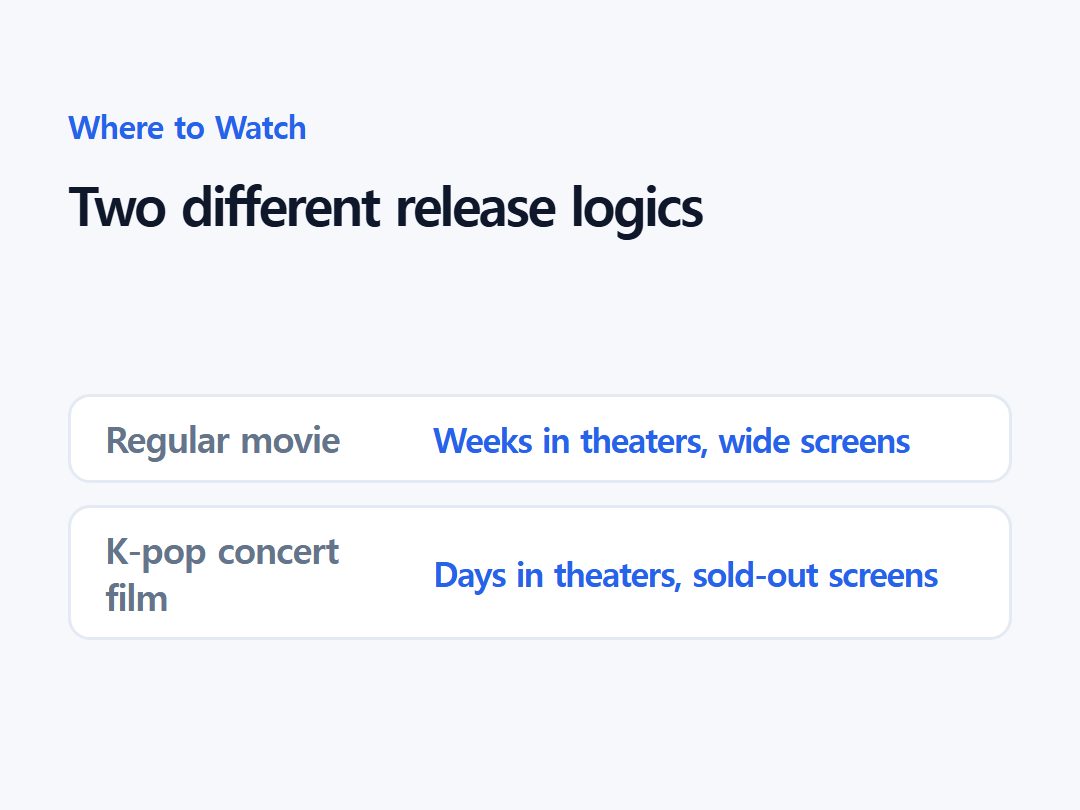Click the 'Where to Watch' label
1080x810 pixels.
187,128
